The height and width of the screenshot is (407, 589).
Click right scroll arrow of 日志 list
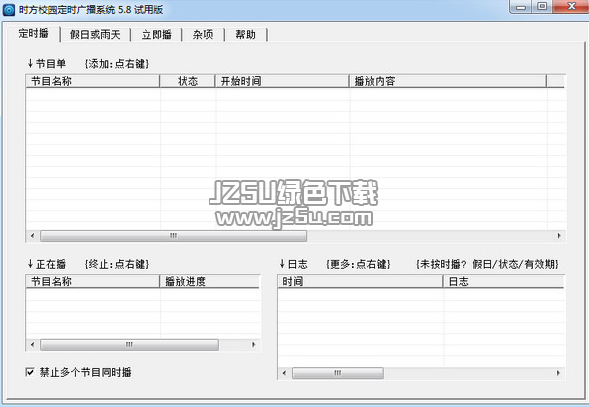tap(559, 373)
